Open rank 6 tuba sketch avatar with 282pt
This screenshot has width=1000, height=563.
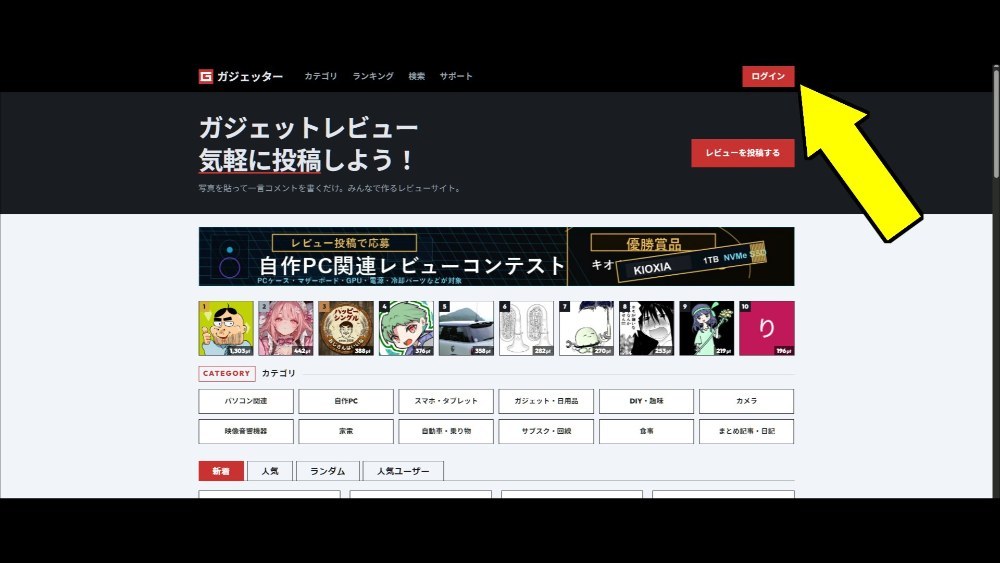[526, 328]
